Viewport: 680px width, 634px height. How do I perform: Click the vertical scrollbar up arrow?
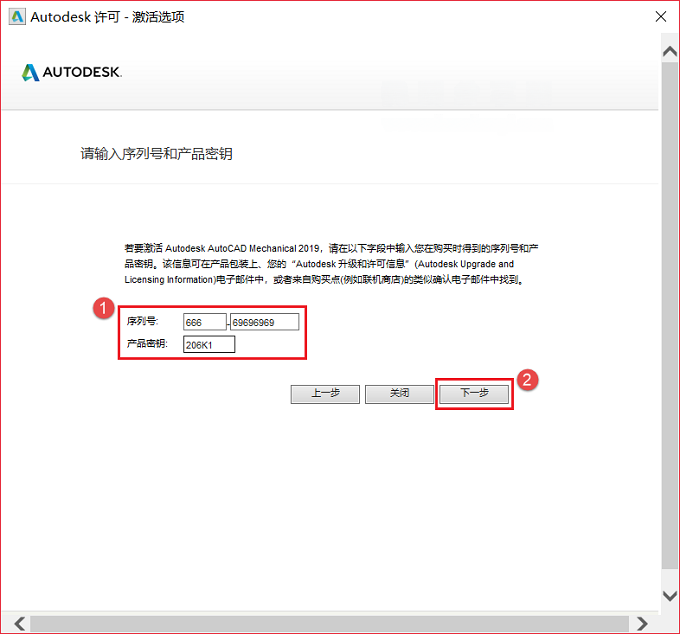670,52
